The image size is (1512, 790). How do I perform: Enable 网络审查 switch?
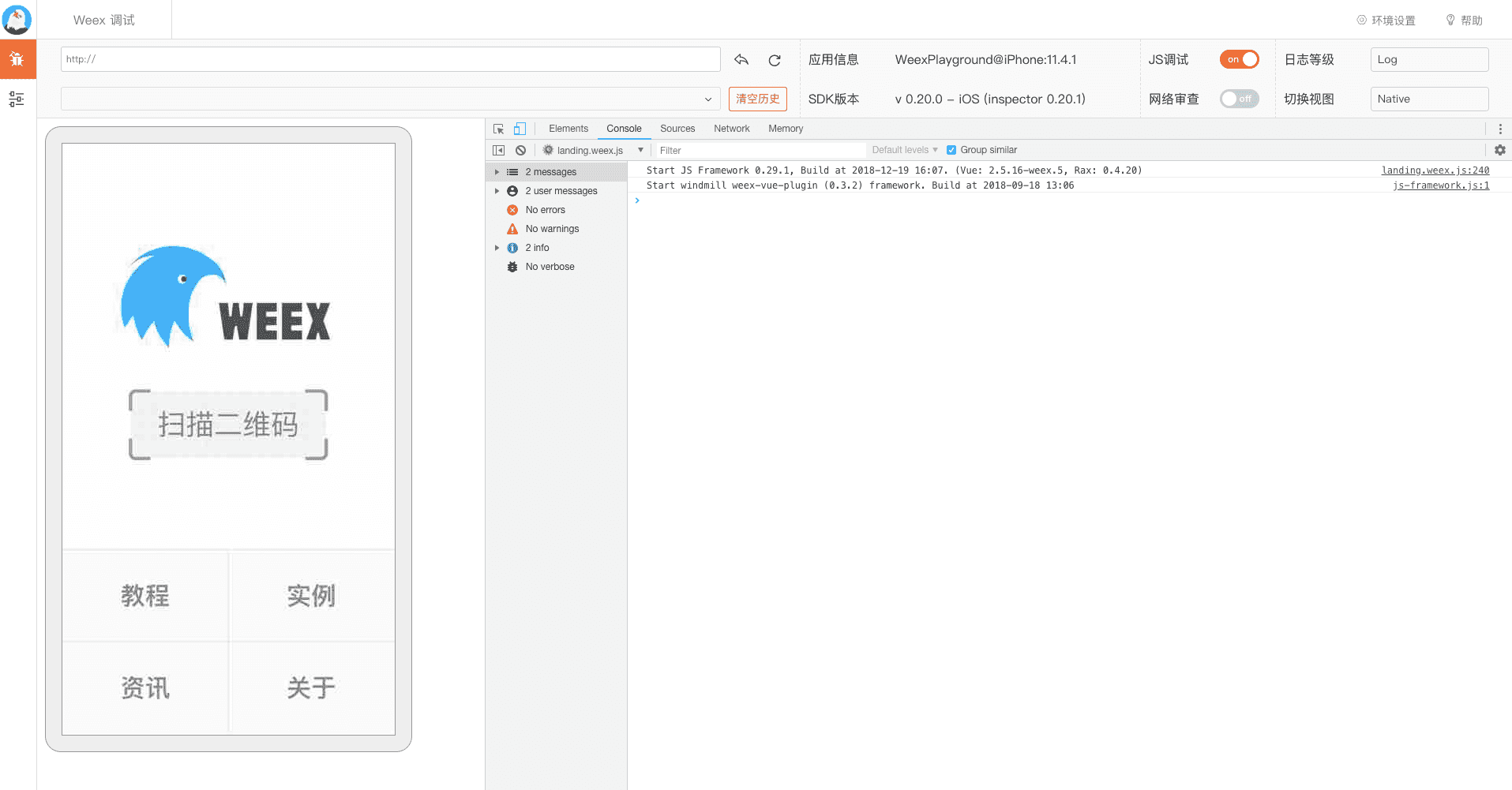pyautogui.click(x=1239, y=99)
